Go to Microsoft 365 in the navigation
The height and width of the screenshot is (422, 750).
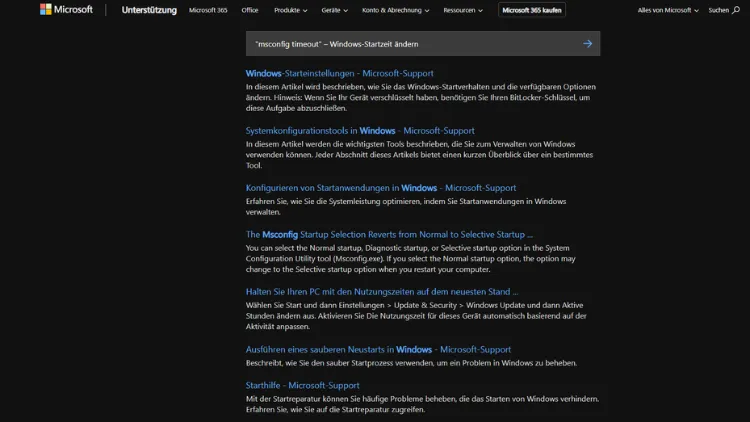pos(208,10)
